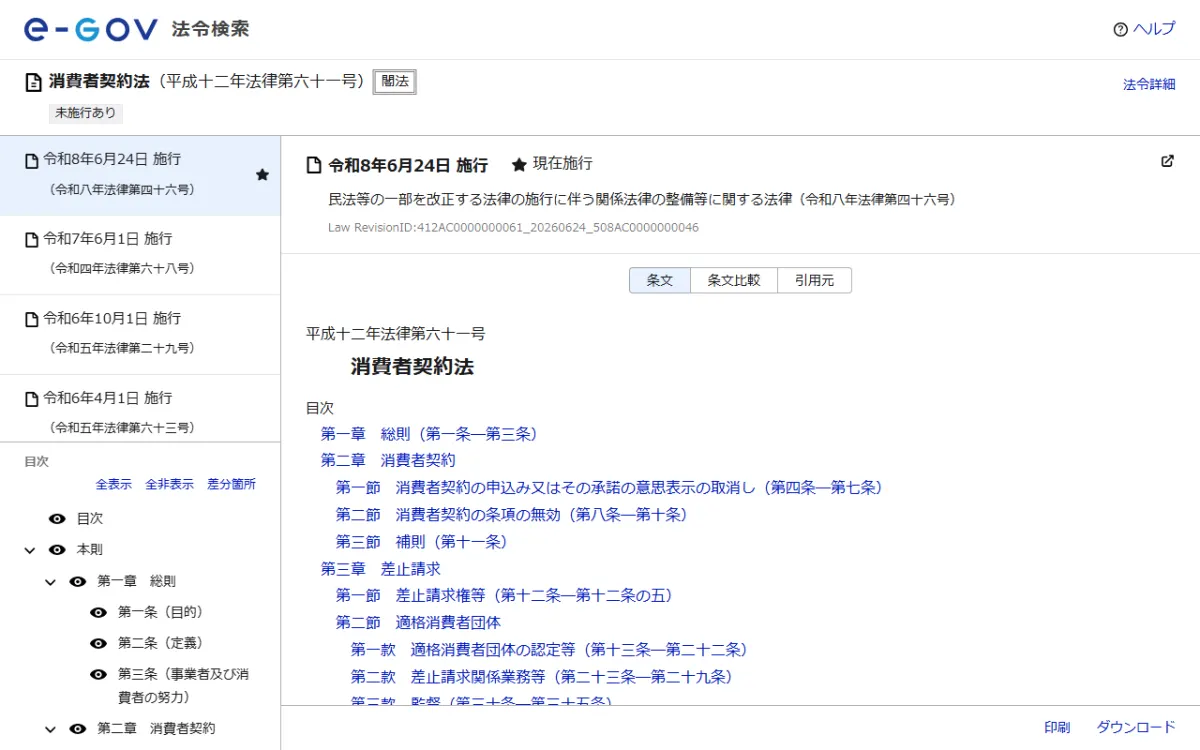This screenshot has height=750, width=1200.
Task: Click the 印刷 button
Action: 1057,727
